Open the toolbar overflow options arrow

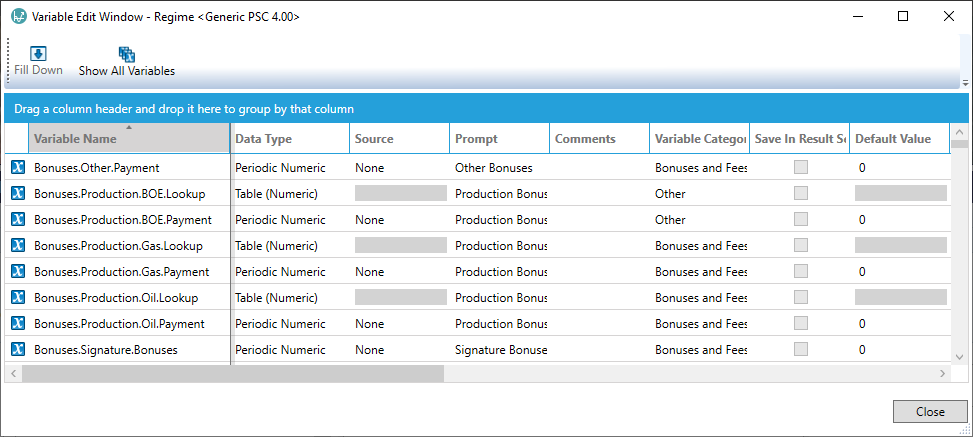pos(964,83)
